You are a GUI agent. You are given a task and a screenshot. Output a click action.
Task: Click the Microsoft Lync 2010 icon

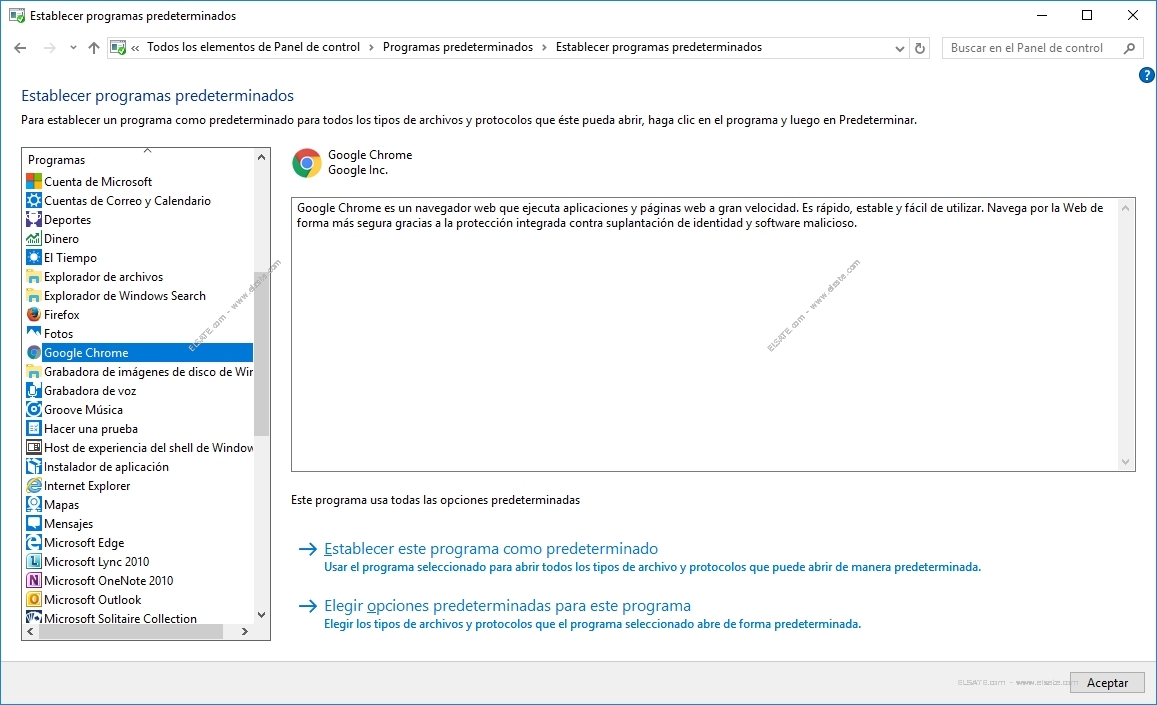point(34,562)
